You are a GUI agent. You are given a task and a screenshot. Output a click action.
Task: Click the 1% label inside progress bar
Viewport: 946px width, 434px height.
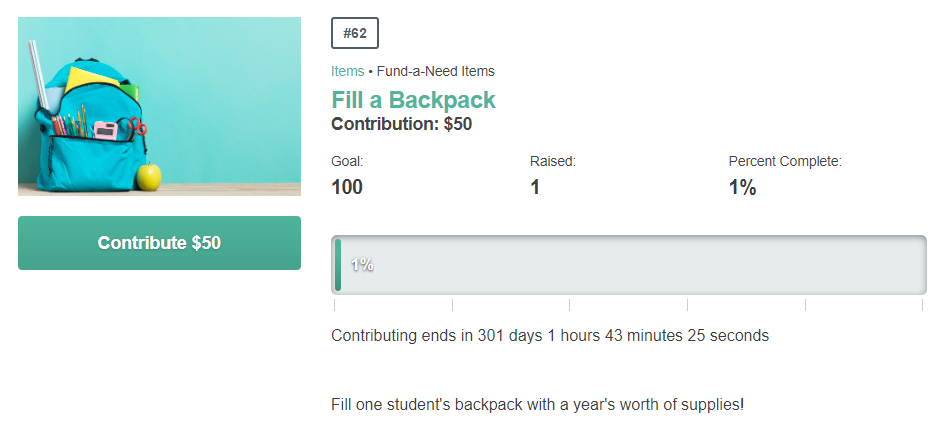[362, 264]
